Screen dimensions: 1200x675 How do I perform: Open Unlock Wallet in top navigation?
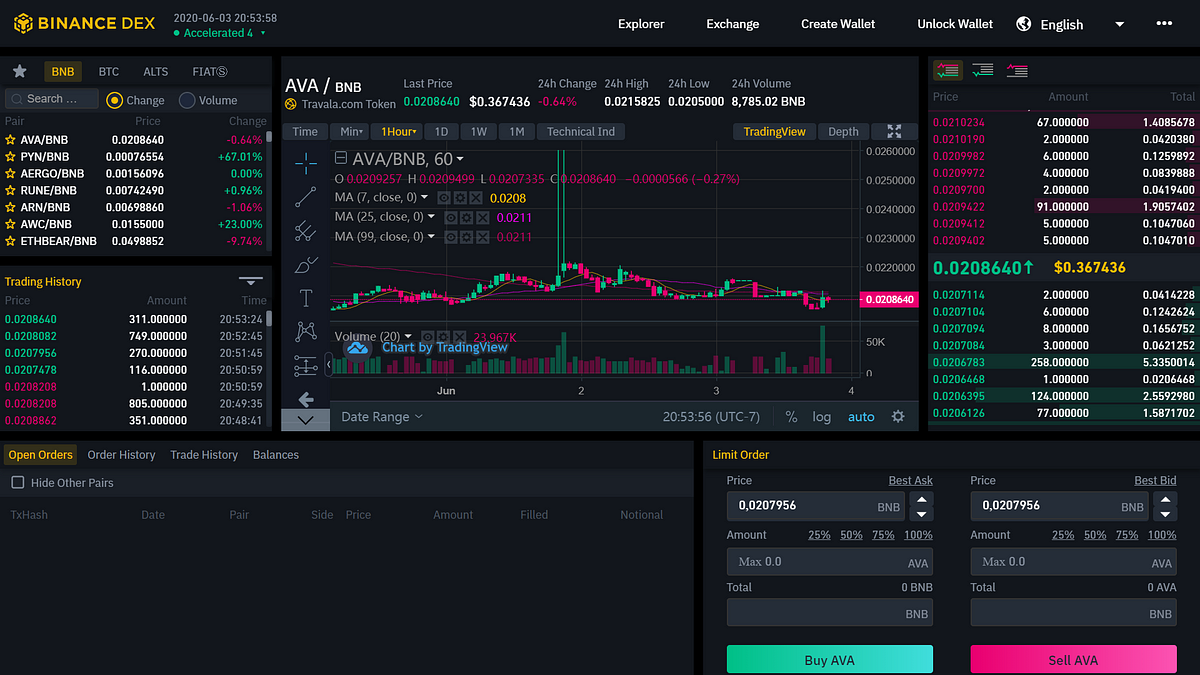tap(955, 24)
